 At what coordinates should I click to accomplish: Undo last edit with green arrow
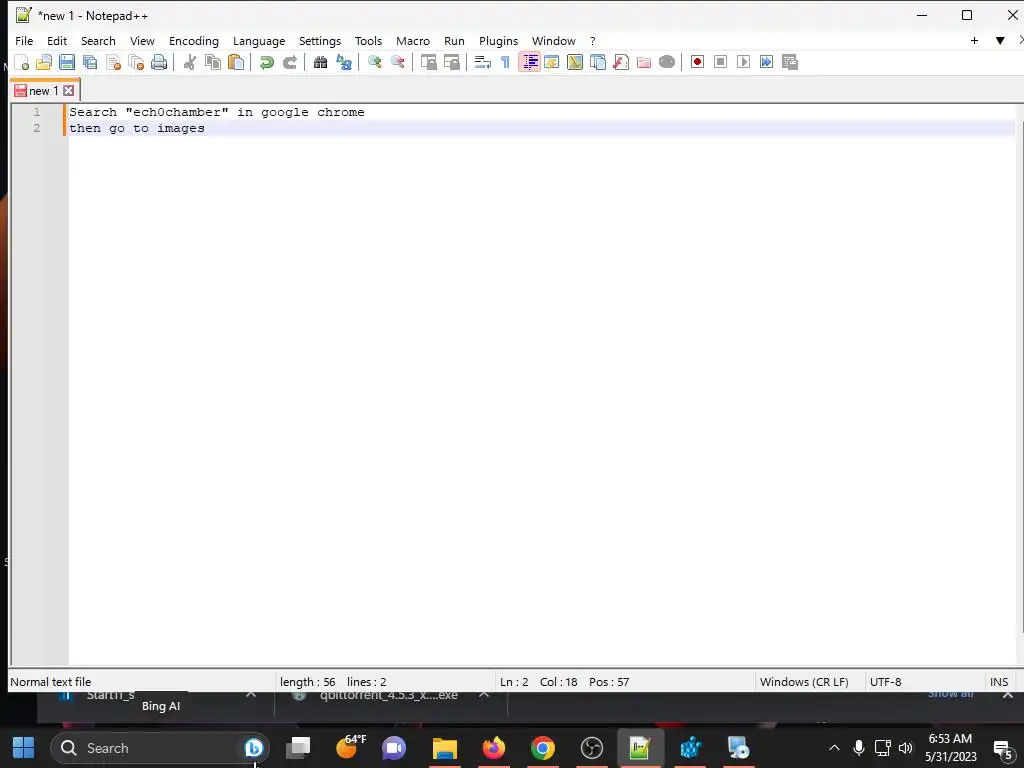(266, 62)
